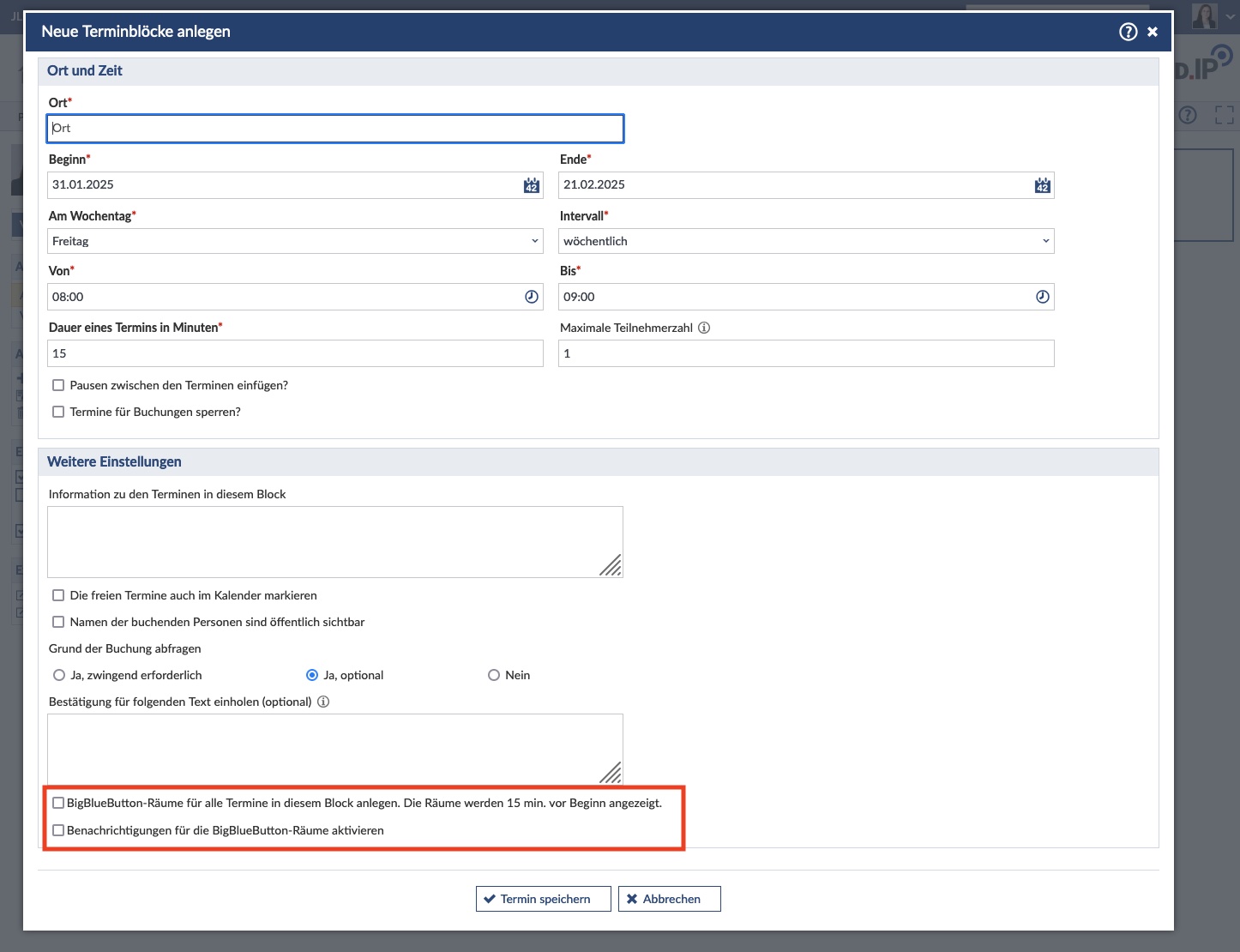Select radio option Ja, zwingend erforderlich

(x=59, y=675)
